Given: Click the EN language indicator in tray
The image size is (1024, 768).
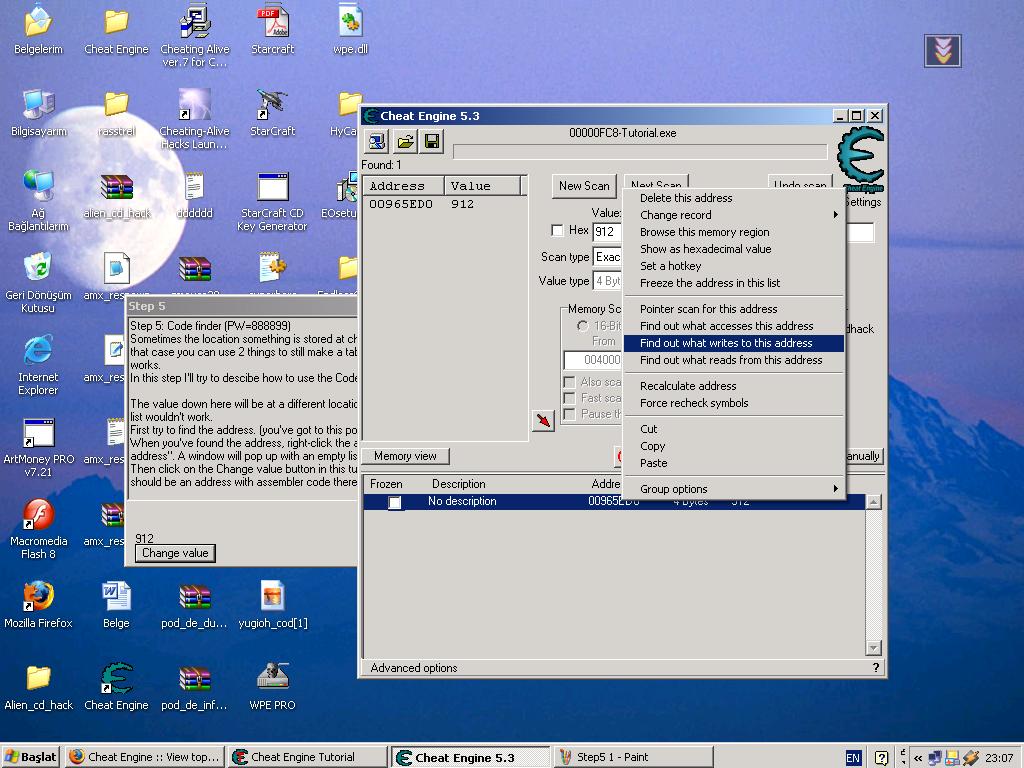Looking at the screenshot, I should coord(853,758).
